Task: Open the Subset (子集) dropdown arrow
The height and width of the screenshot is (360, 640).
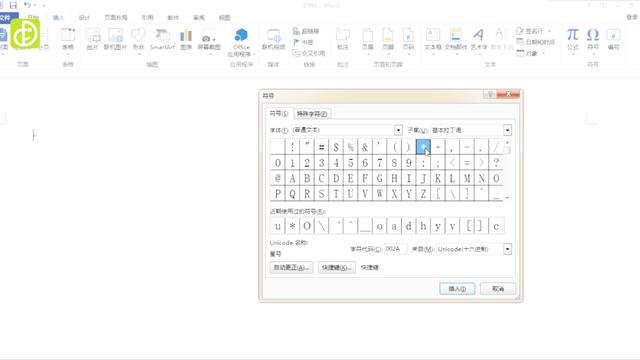Action: point(507,130)
